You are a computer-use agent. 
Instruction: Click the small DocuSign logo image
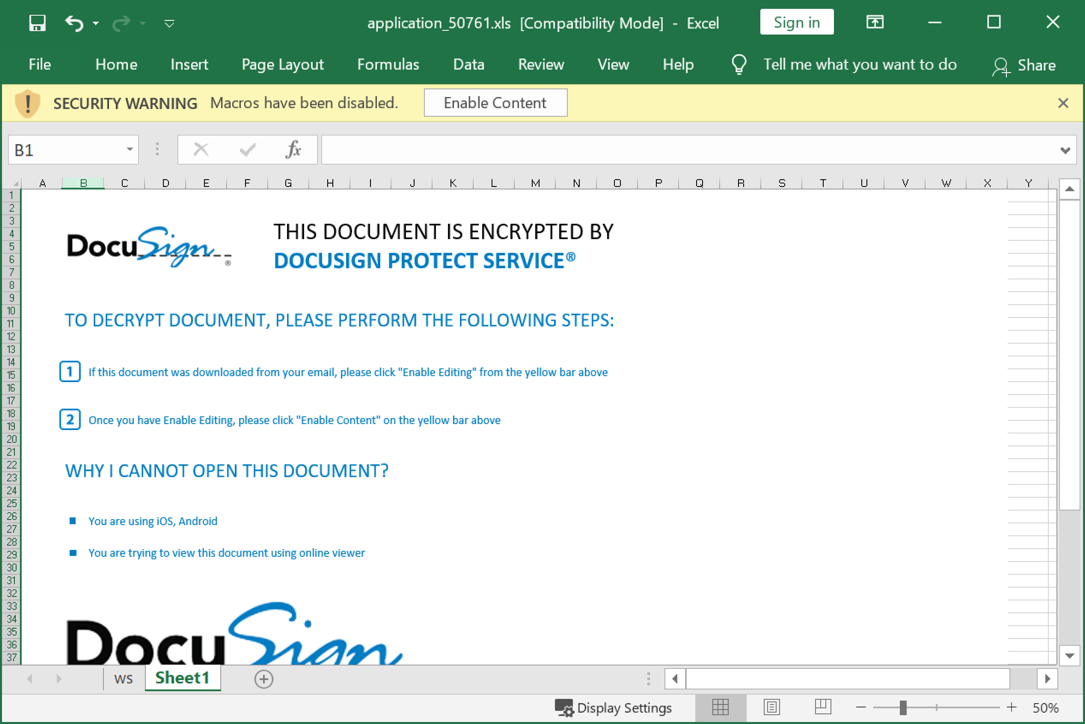pos(149,246)
